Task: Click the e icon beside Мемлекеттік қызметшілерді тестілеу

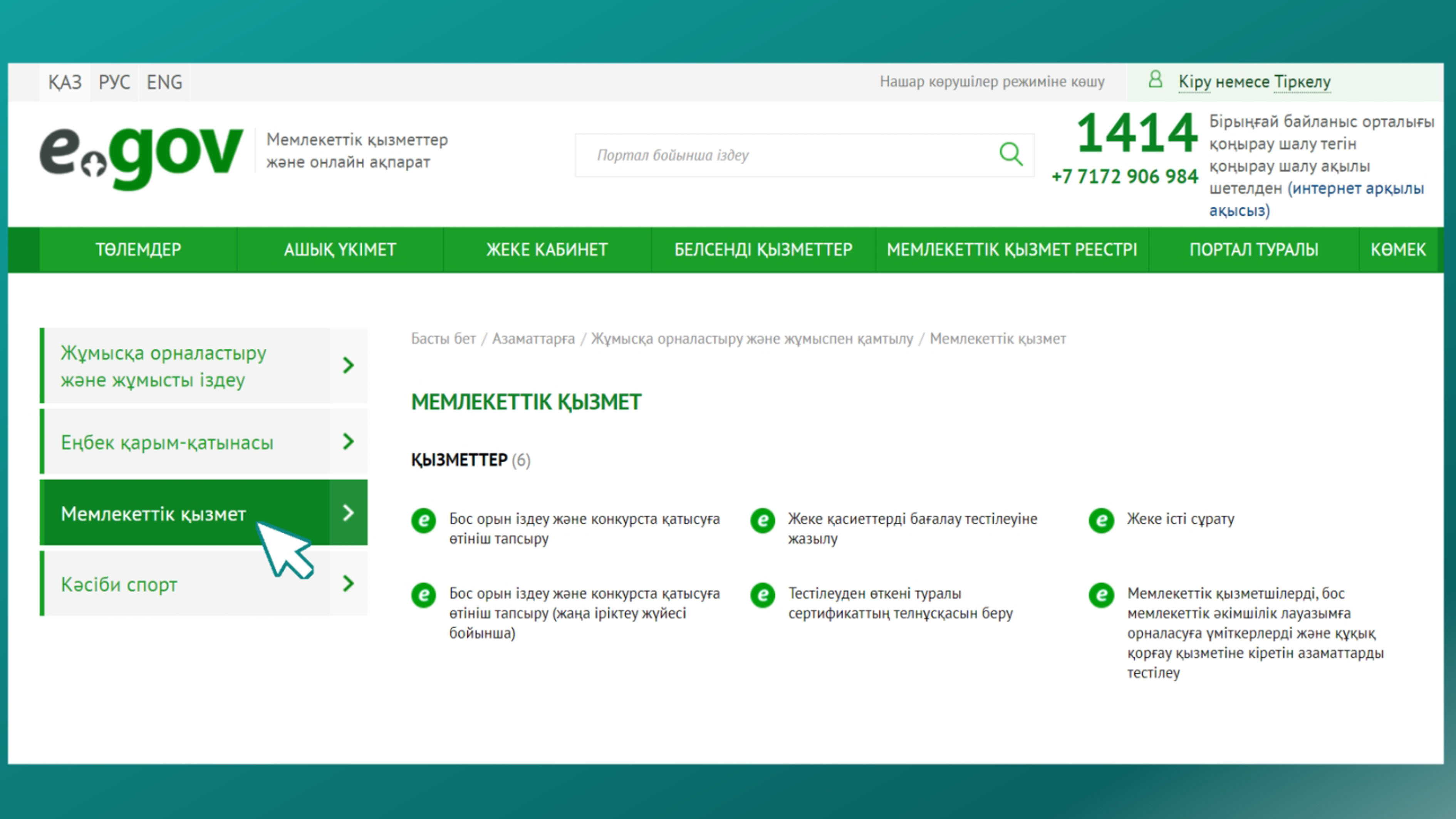Action: coord(1101,595)
